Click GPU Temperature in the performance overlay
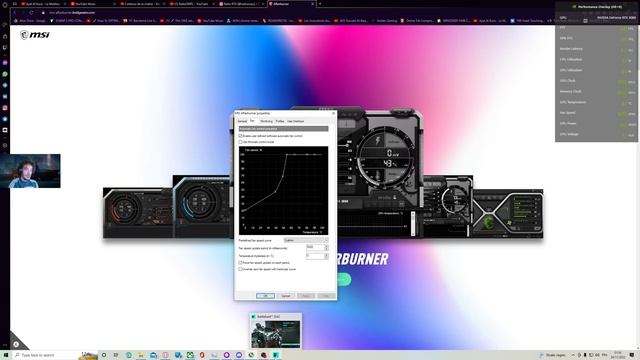The height and width of the screenshot is (360, 640). [x=573, y=102]
